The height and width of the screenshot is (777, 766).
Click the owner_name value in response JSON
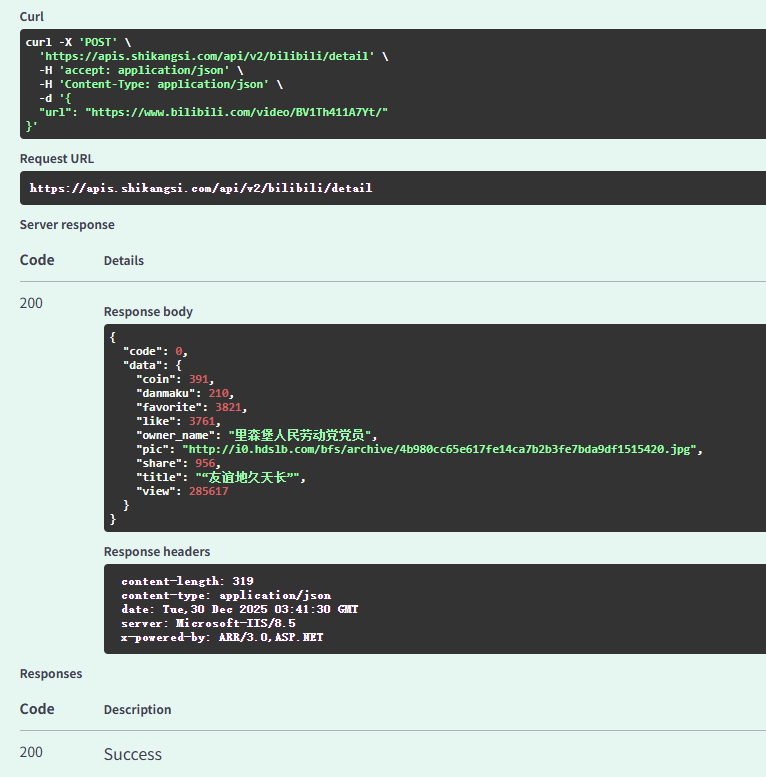point(302,435)
